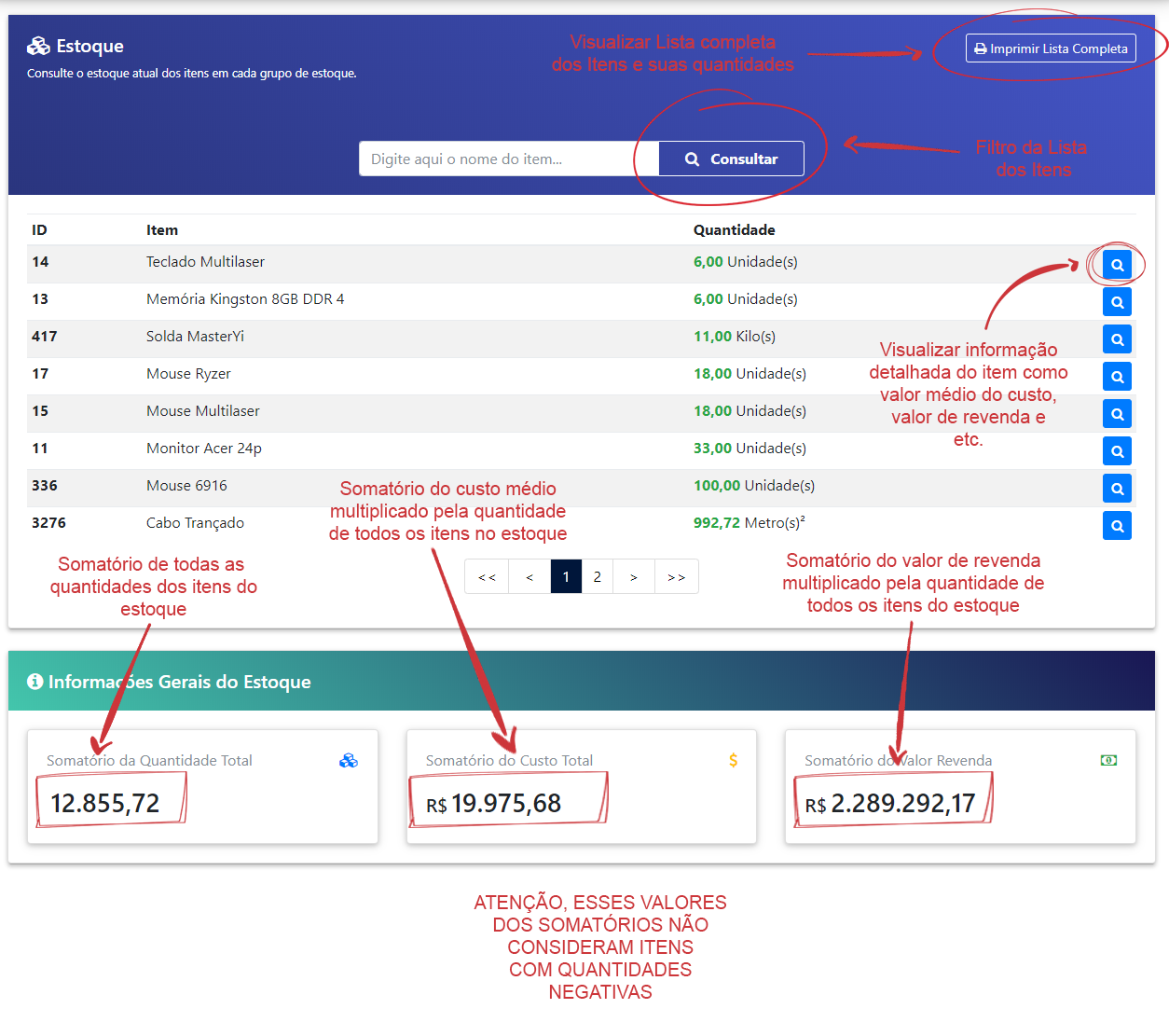Go to page 2 of the list
Screen dimensions: 1169x1036
pos(598,577)
